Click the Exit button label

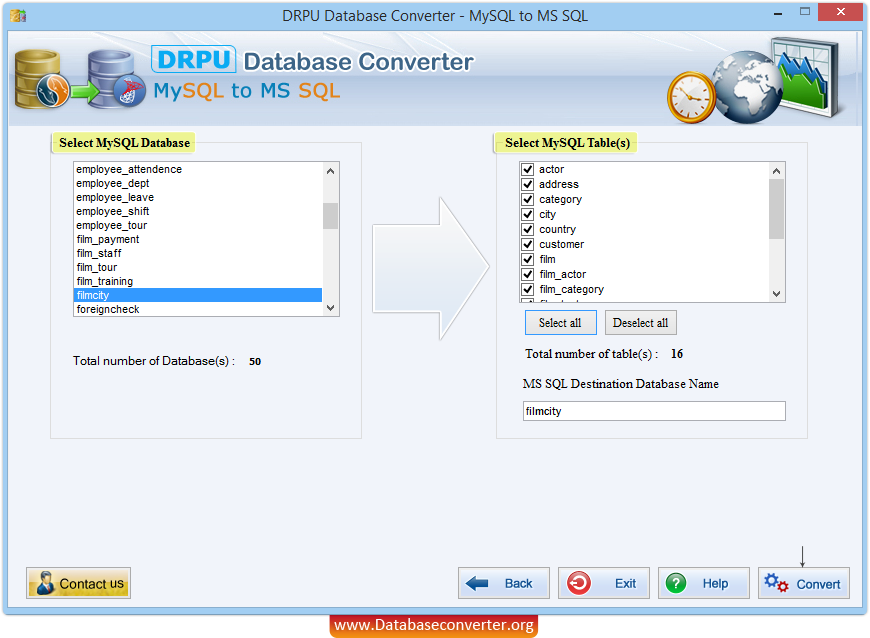click(x=625, y=584)
